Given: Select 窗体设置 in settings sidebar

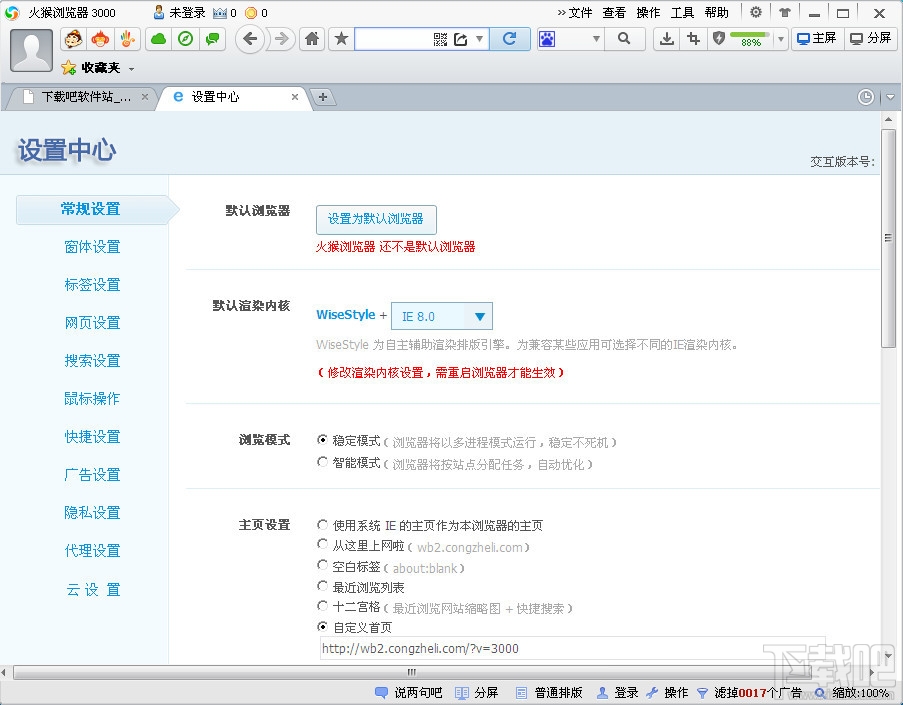Looking at the screenshot, I should (92, 247).
